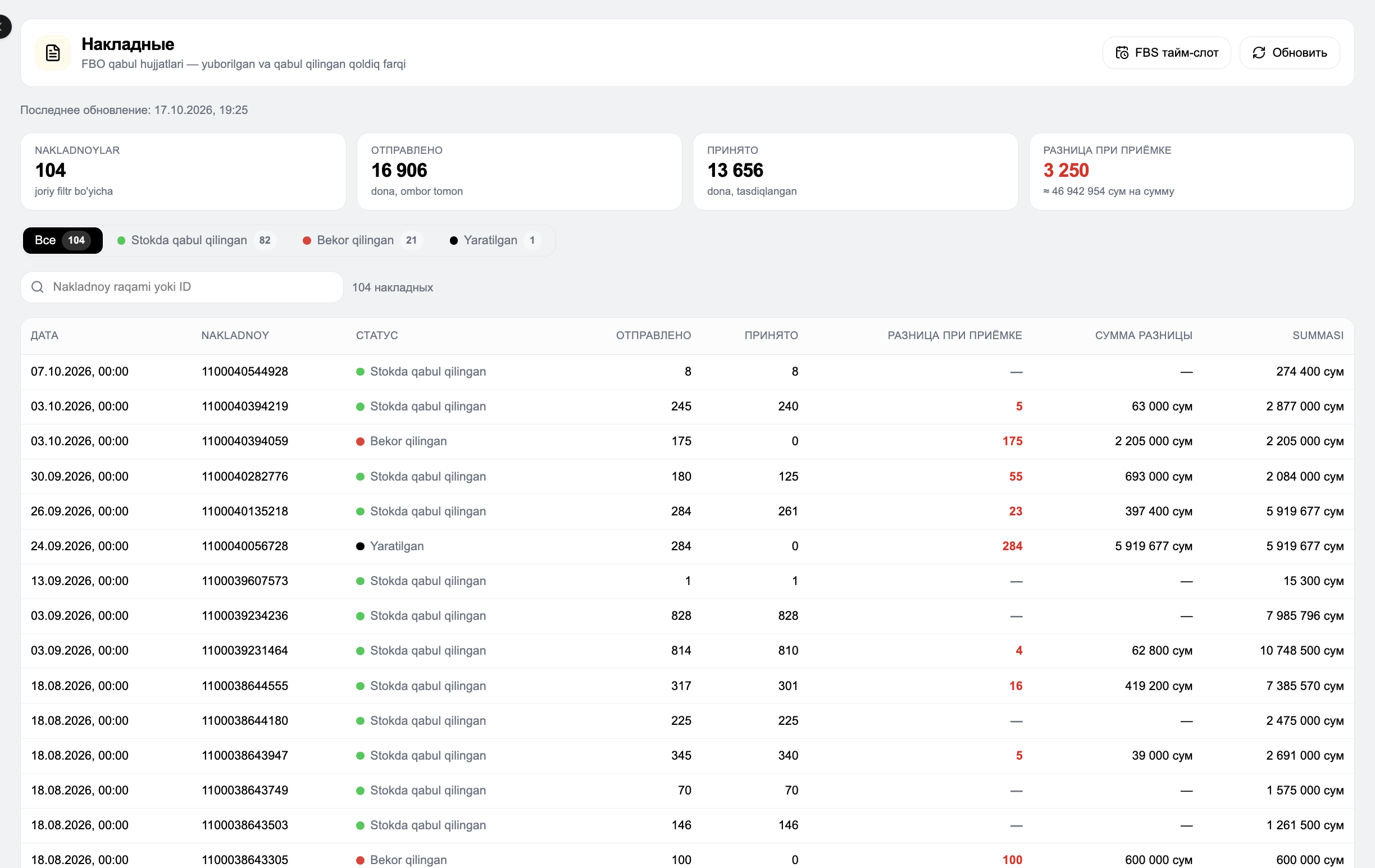Click the ДАТА column header
The image size is (1375, 868).
[44, 336]
